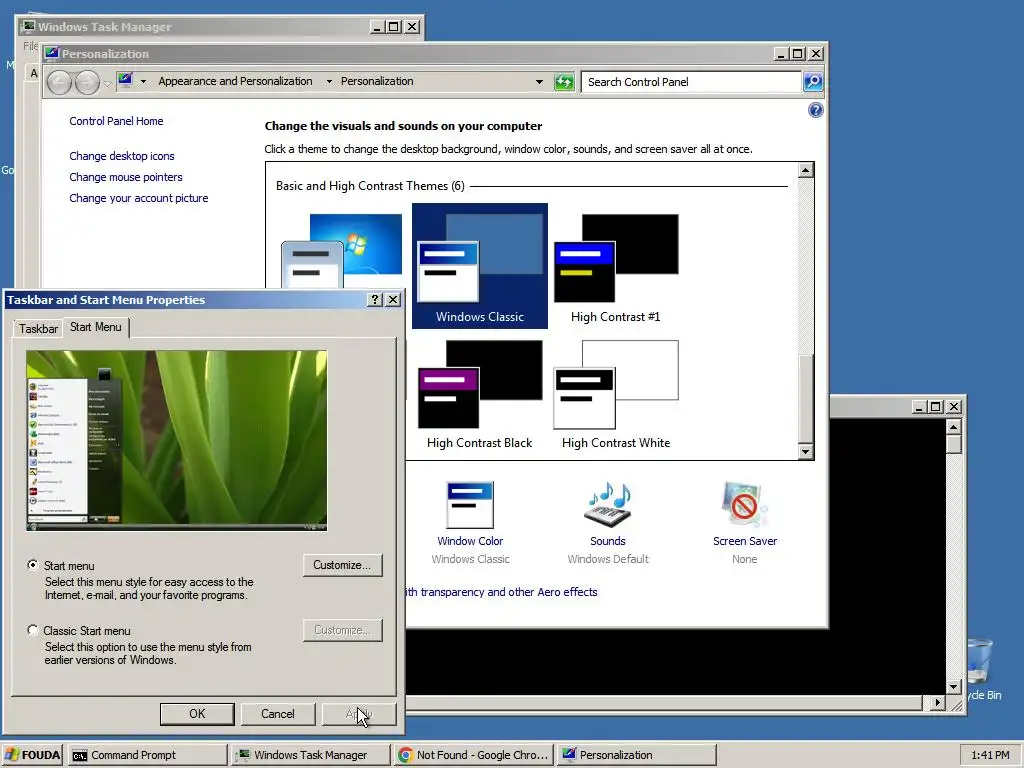
Task: Click Appearance and Personalization breadcrumb
Action: point(235,81)
